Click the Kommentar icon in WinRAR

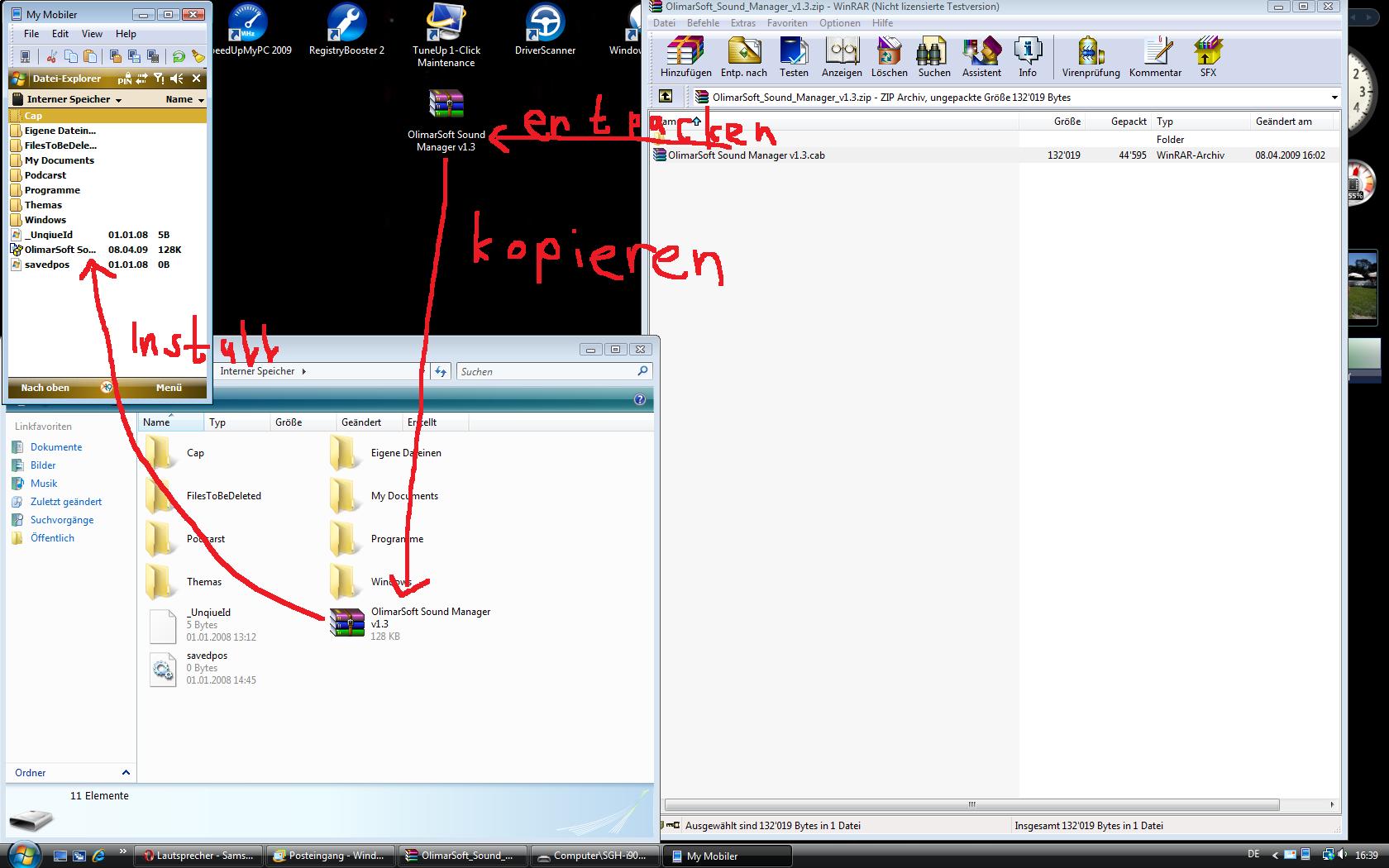(1155, 57)
